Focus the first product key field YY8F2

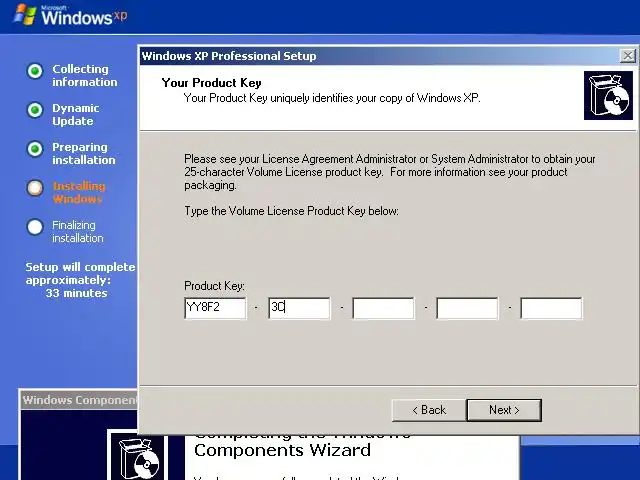[x=215, y=308]
